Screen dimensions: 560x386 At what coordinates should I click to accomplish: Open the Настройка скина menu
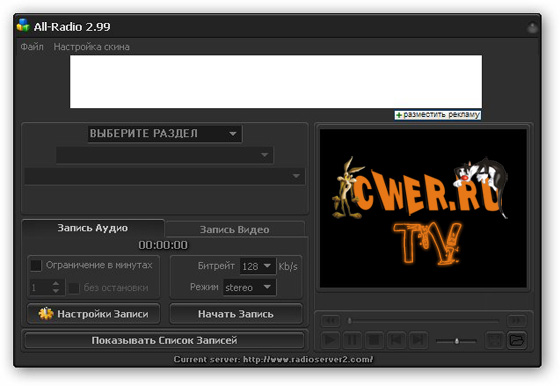click(91, 47)
